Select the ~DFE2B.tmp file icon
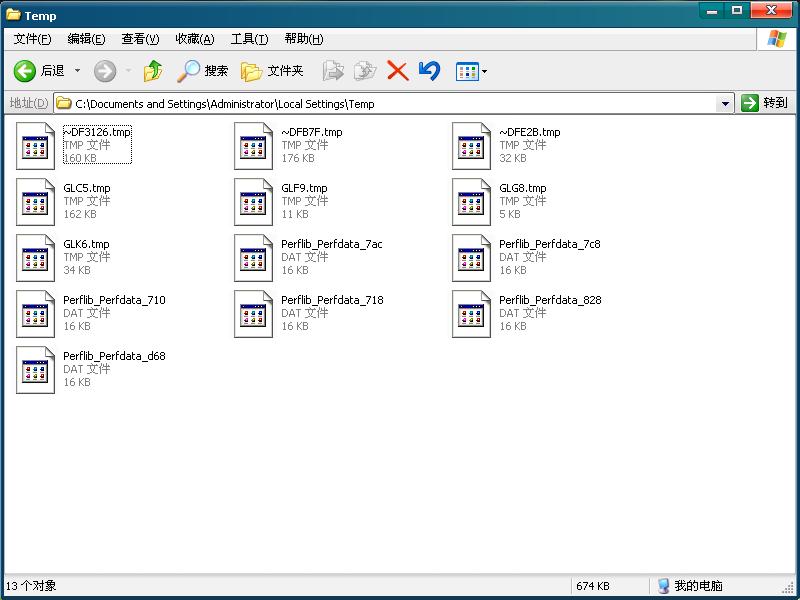Image resolution: width=800 pixels, height=600 pixels. click(471, 146)
